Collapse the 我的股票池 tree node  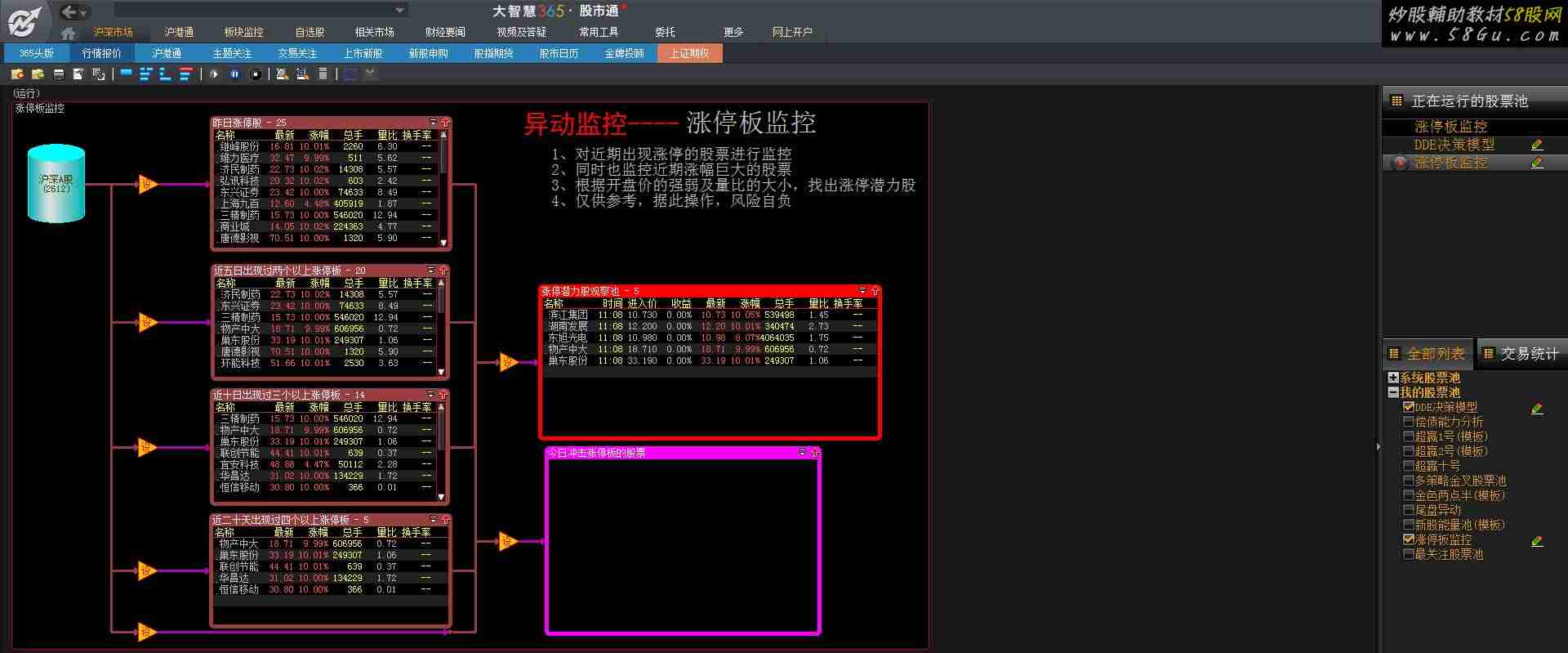coord(1393,392)
